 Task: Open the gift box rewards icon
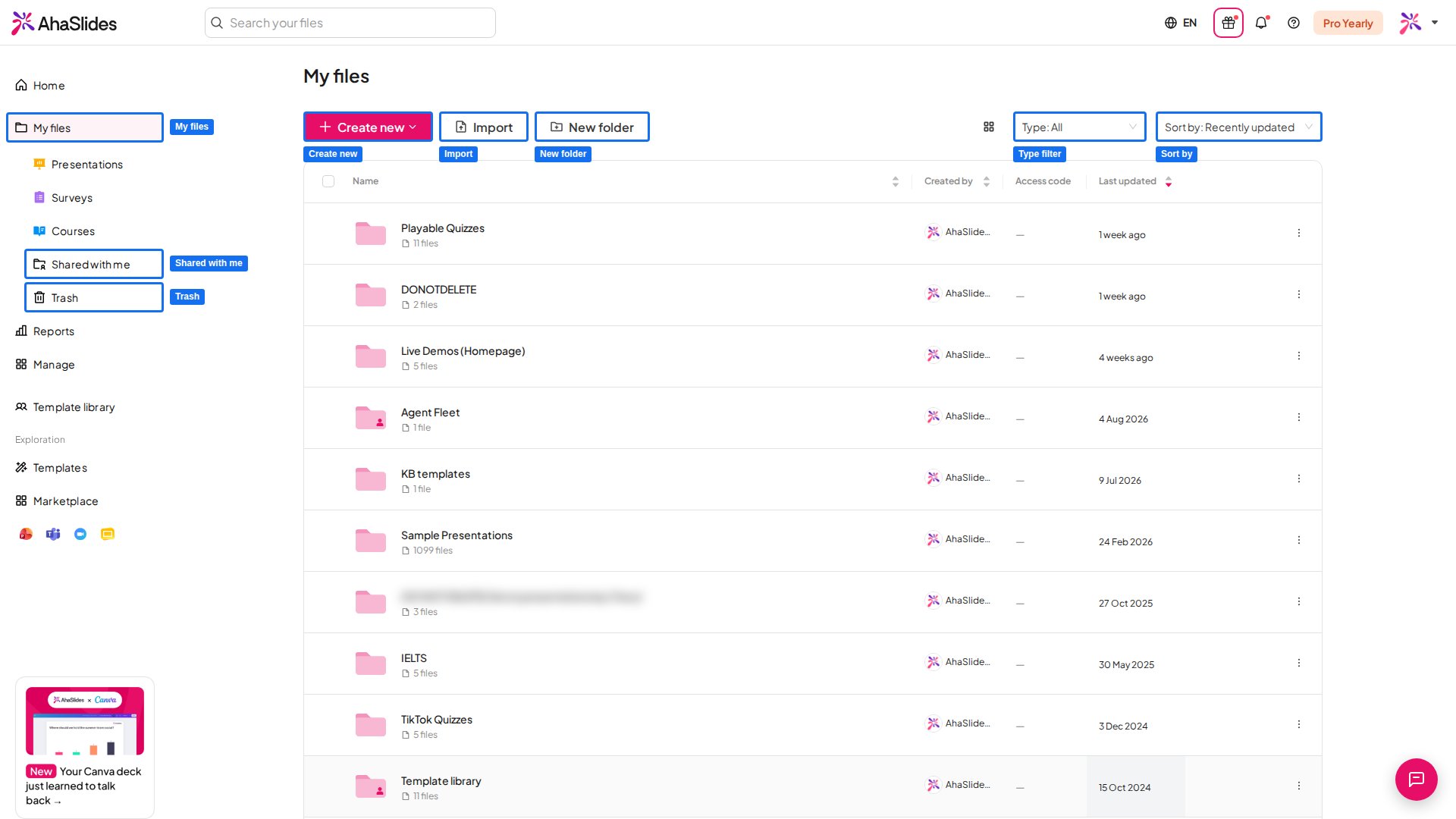pyautogui.click(x=1228, y=23)
